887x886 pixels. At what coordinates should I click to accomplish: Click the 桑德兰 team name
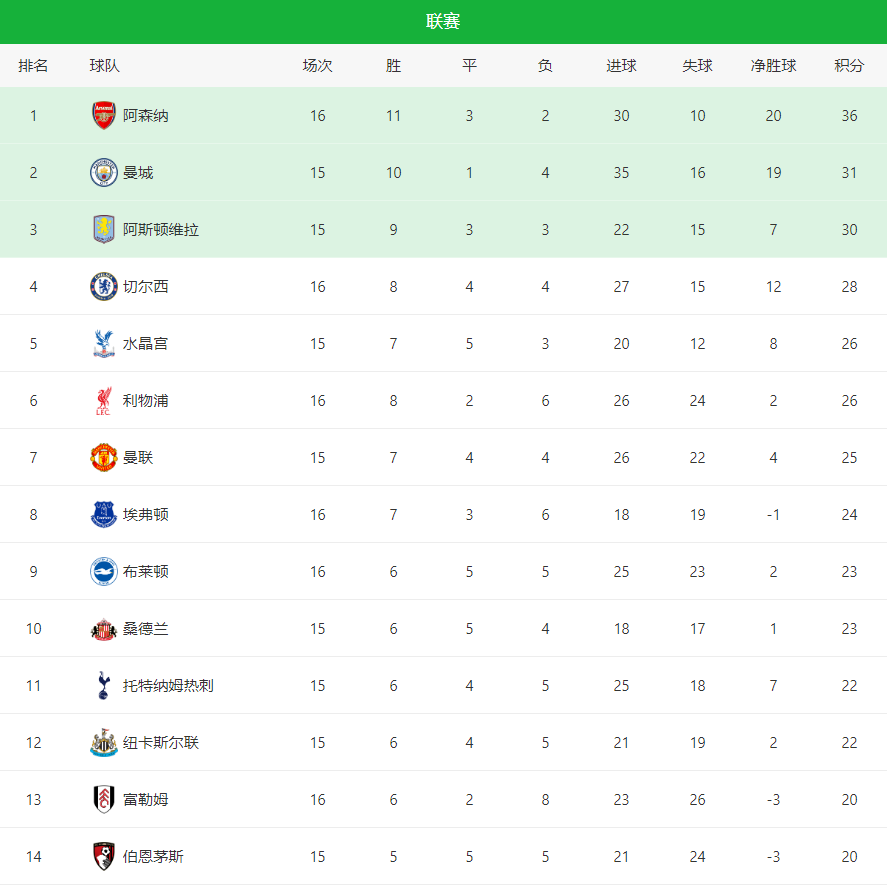(x=146, y=629)
